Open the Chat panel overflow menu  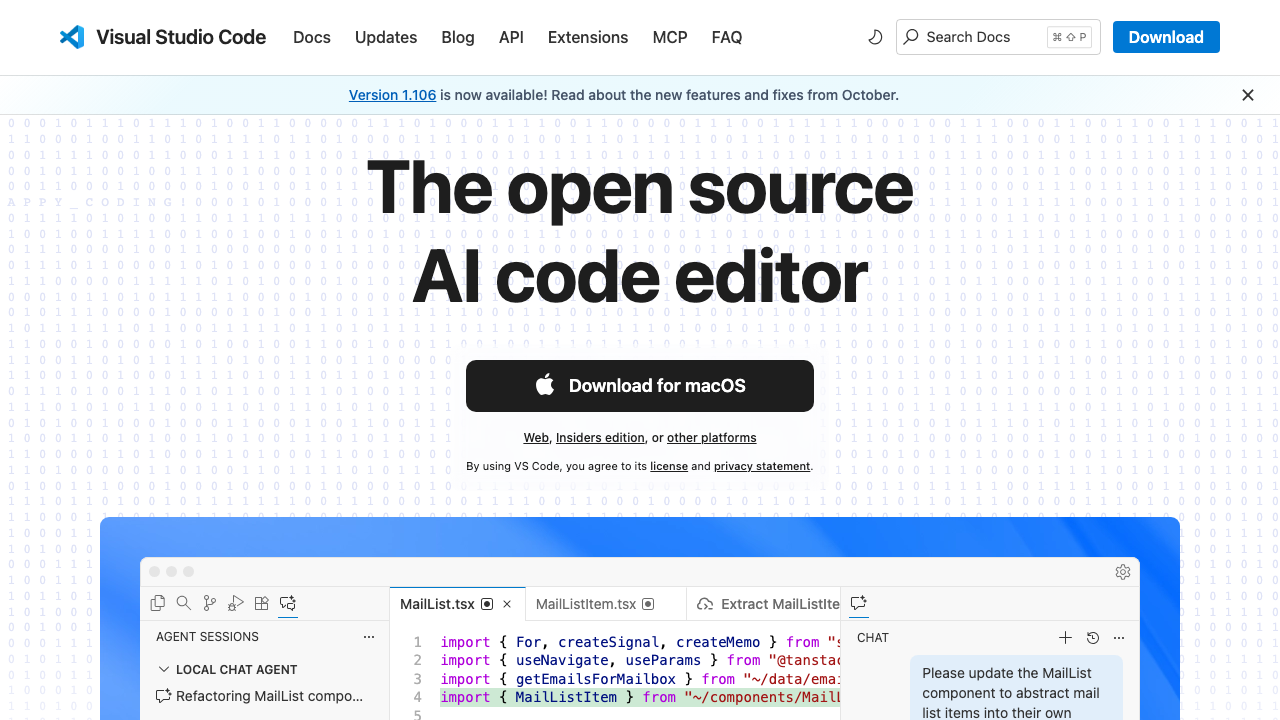pyautogui.click(x=1118, y=637)
